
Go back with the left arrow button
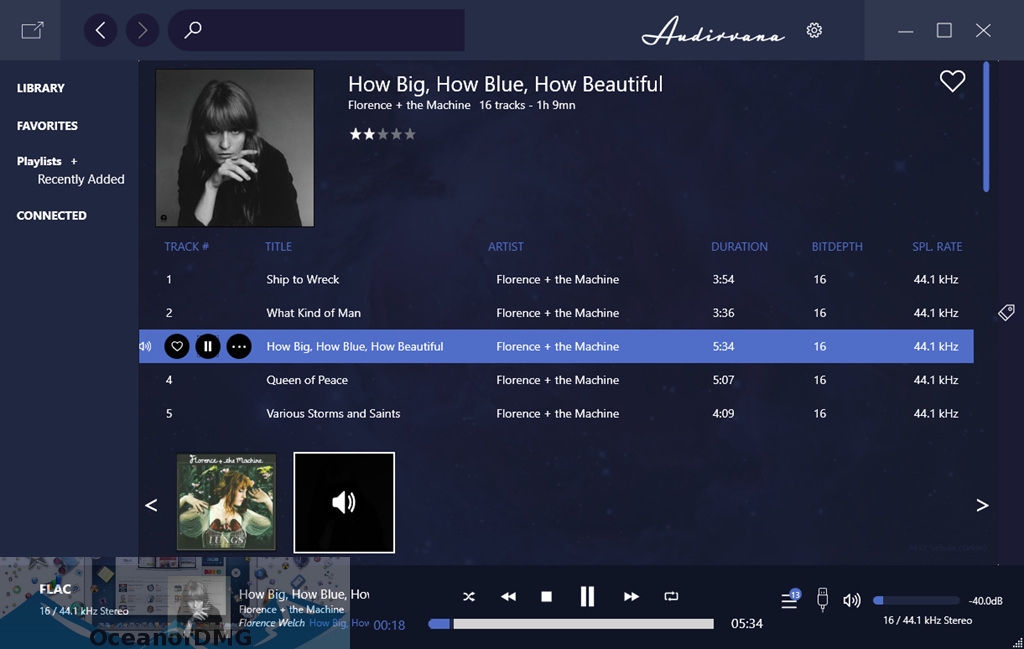point(101,30)
